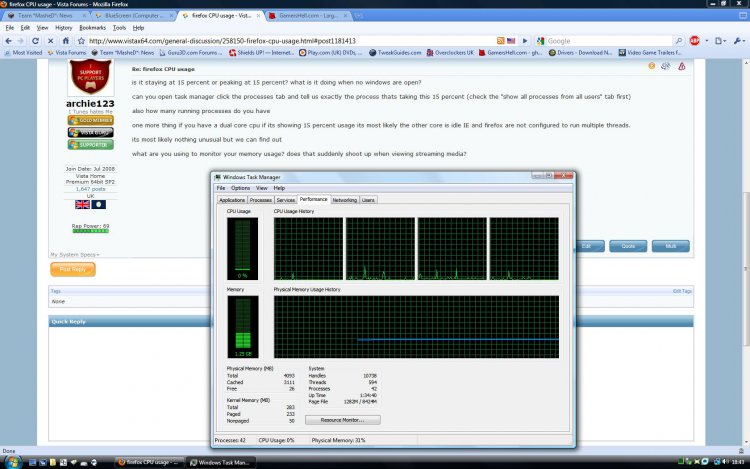Open the Guru3D.com Forums bookmark
Screen dimensions: 750x469
pyautogui.click(x=191, y=53)
